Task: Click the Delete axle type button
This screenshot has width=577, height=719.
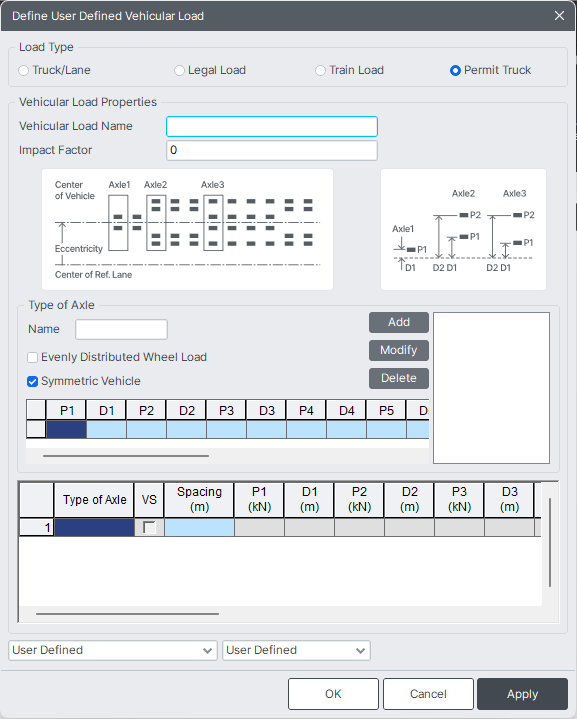Action: click(x=399, y=378)
